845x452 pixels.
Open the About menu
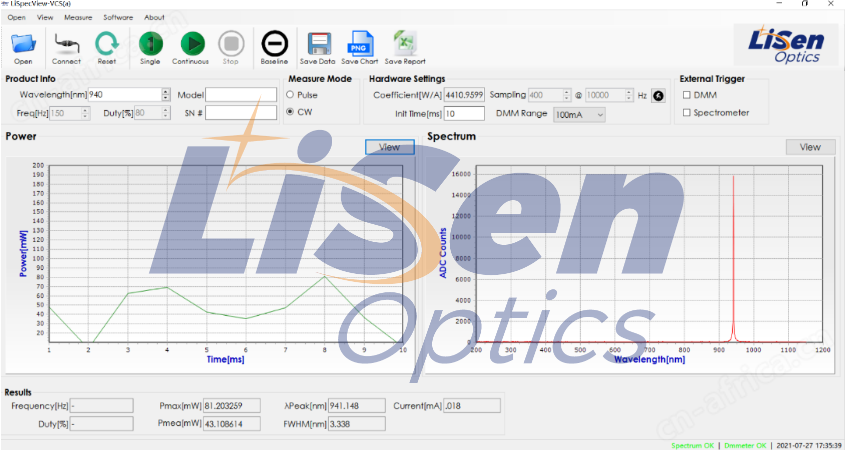point(155,18)
